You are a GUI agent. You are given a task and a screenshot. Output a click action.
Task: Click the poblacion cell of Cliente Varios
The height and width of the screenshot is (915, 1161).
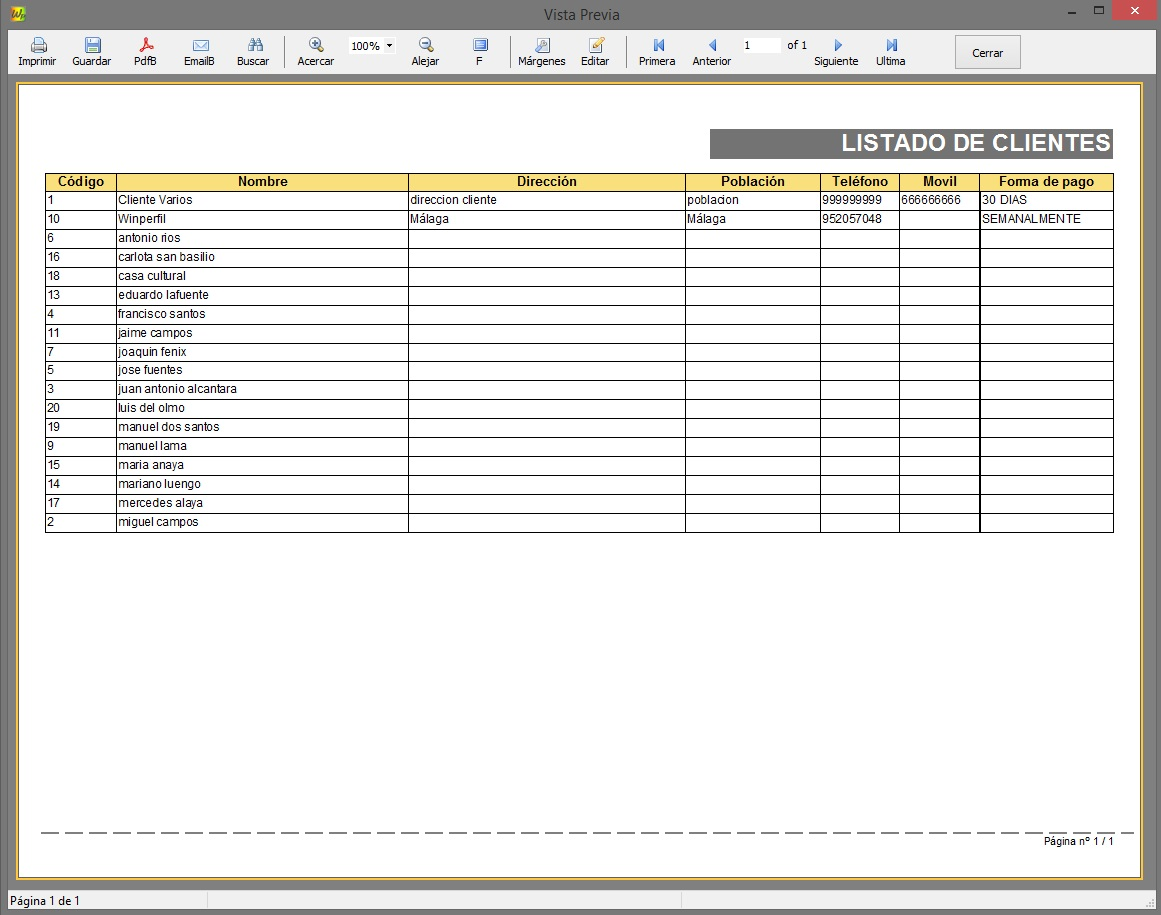(752, 201)
